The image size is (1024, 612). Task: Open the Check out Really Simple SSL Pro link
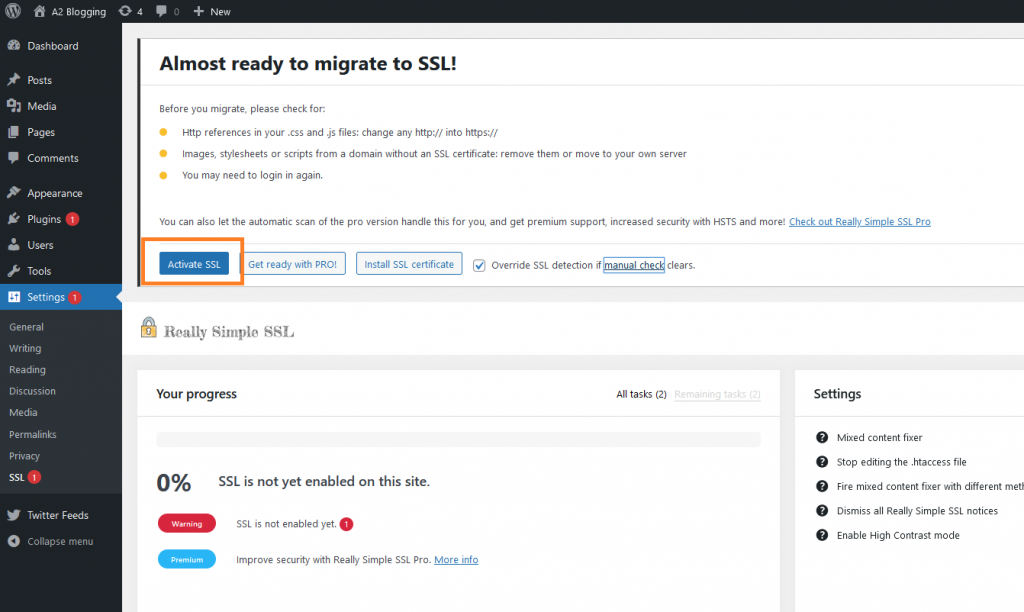tap(859, 221)
